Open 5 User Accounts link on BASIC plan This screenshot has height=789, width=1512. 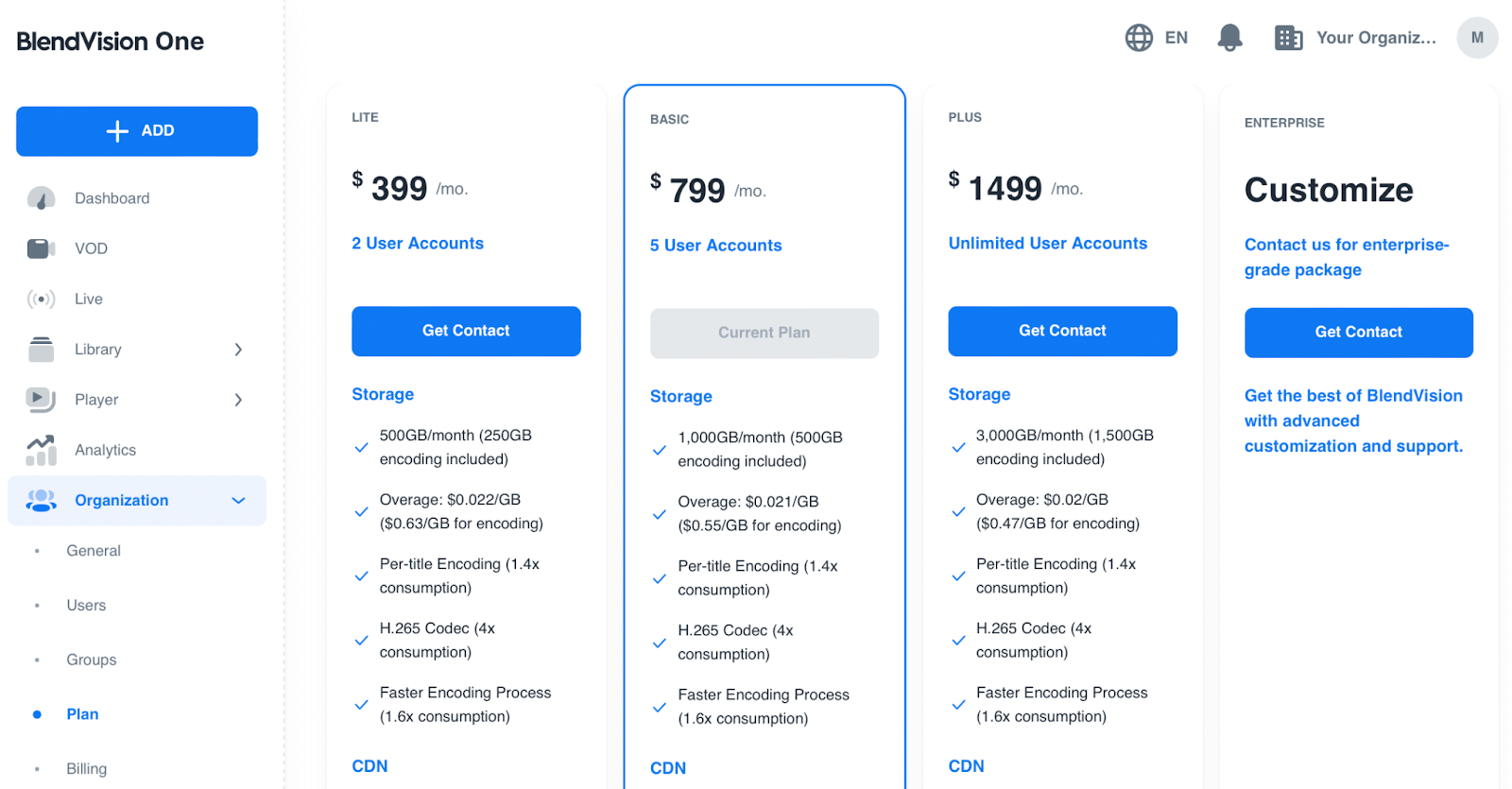click(715, 245)
